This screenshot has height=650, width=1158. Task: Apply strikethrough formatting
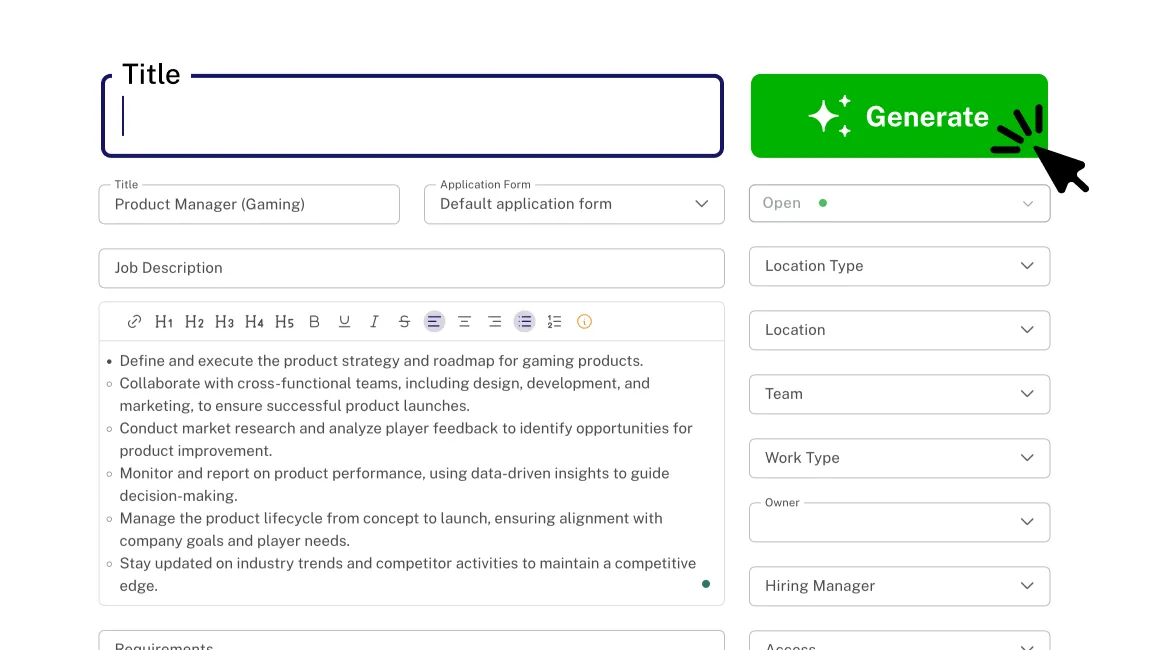pos(404,321)
